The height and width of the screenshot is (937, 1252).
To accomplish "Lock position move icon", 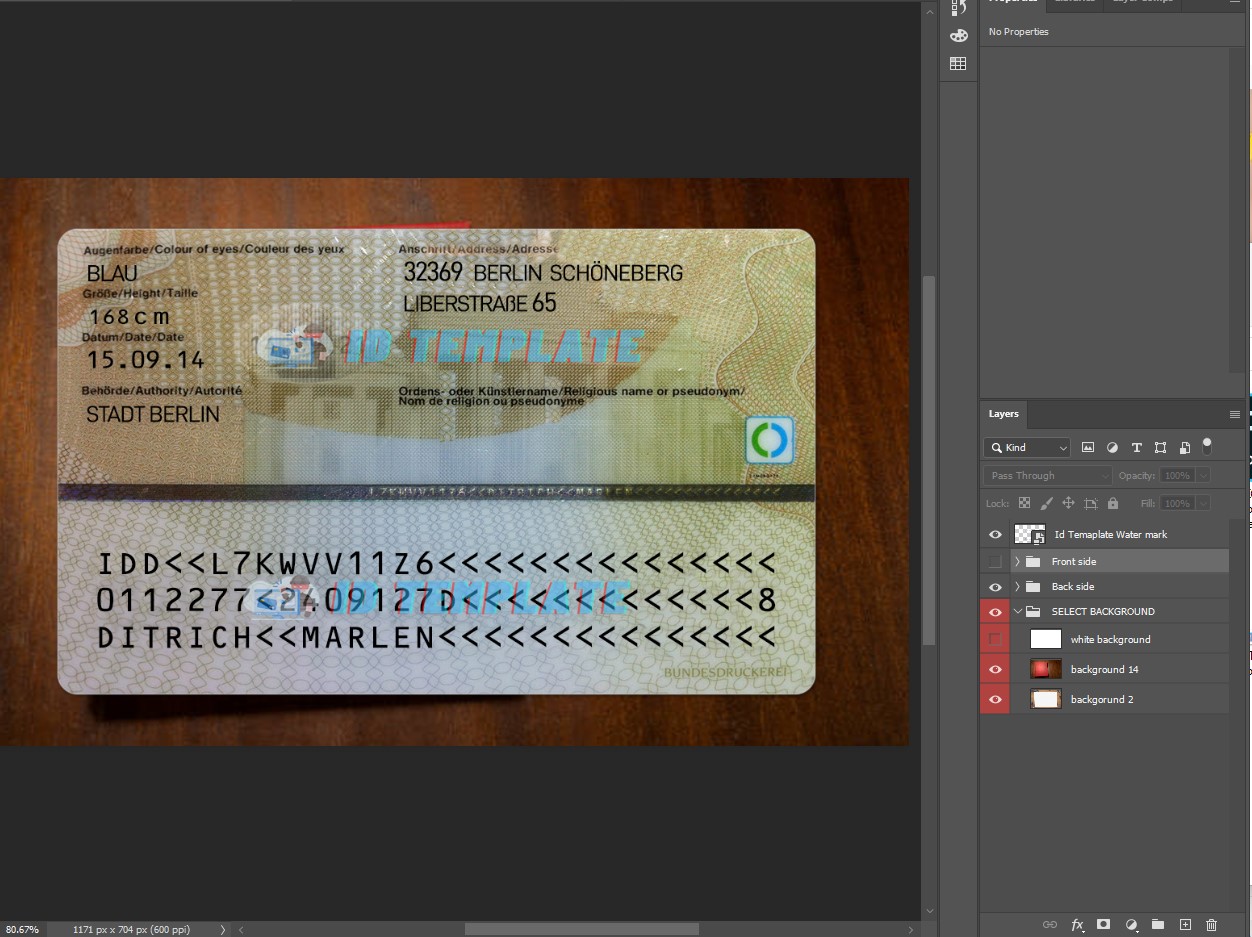I will tap(1068, 503).
